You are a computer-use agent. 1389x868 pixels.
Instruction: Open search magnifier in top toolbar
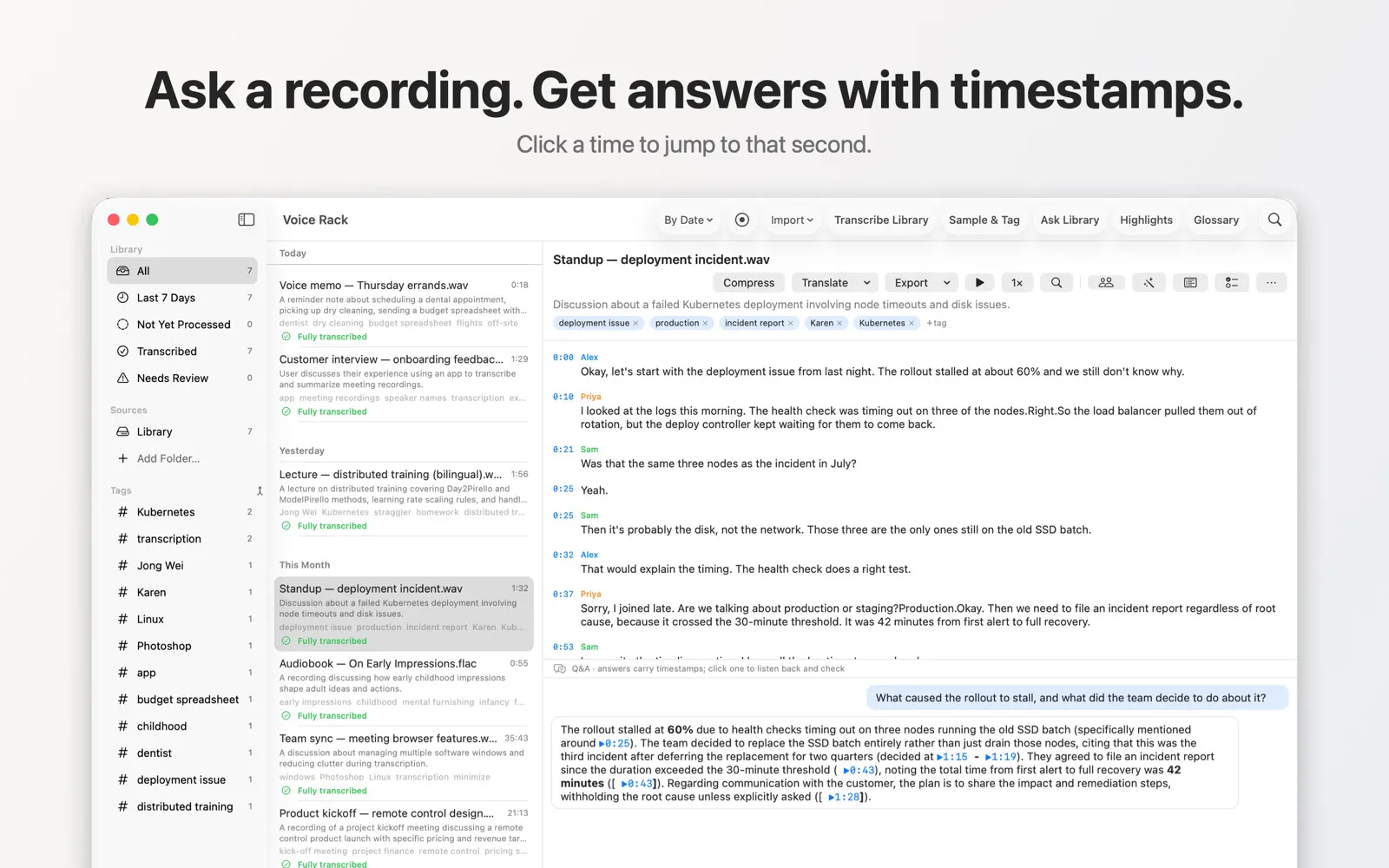pyautogui.click(x=1274, y=220)
